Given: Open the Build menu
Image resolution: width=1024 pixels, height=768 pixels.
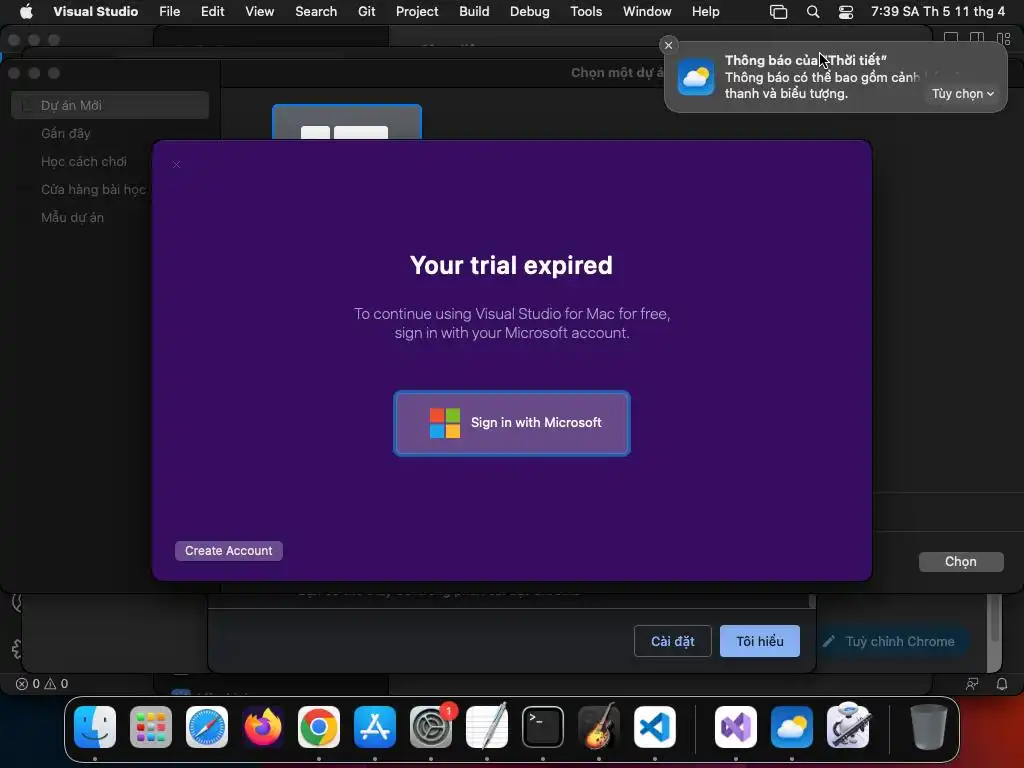Looking at the screenshot, I should [474, 11].
